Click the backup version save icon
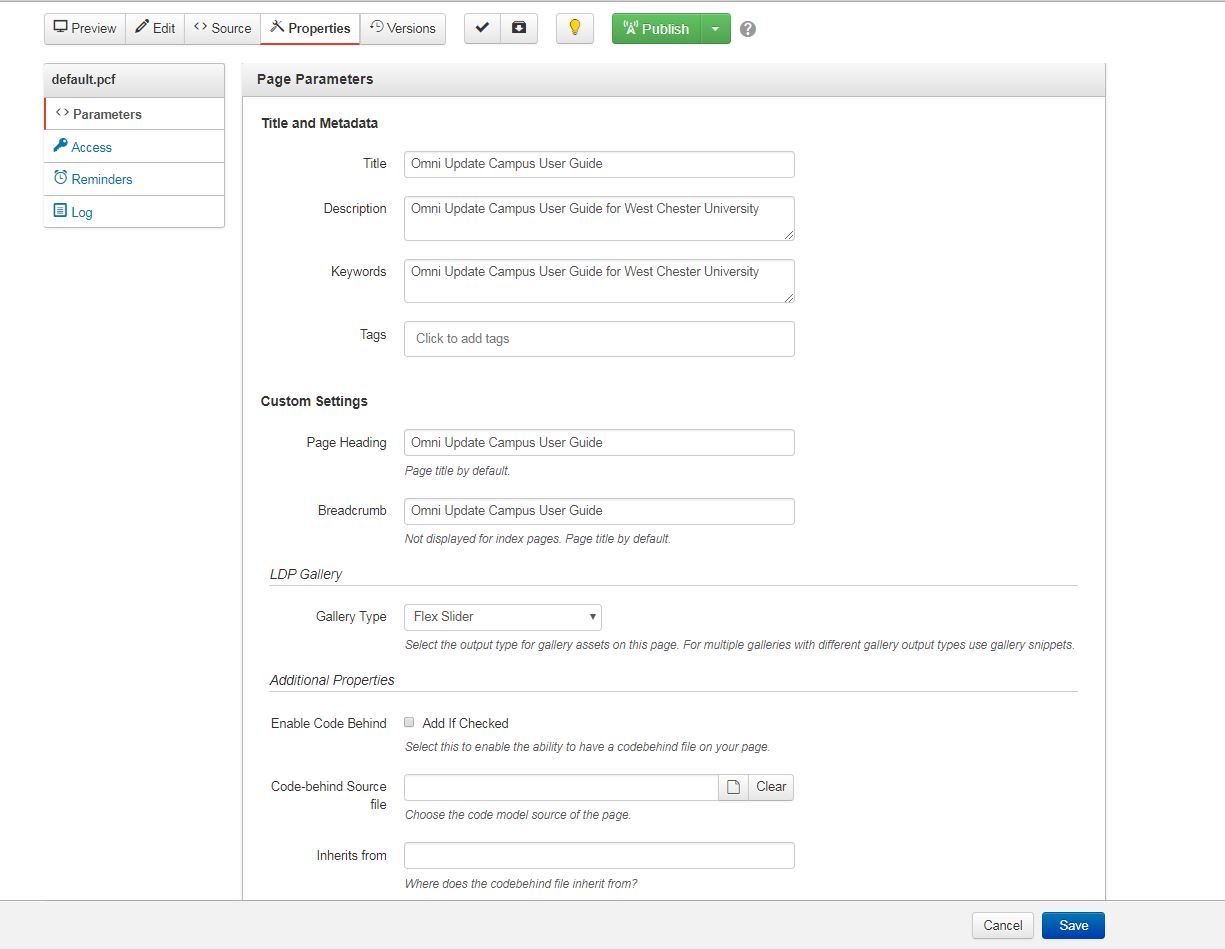 (x=519, y=29)
